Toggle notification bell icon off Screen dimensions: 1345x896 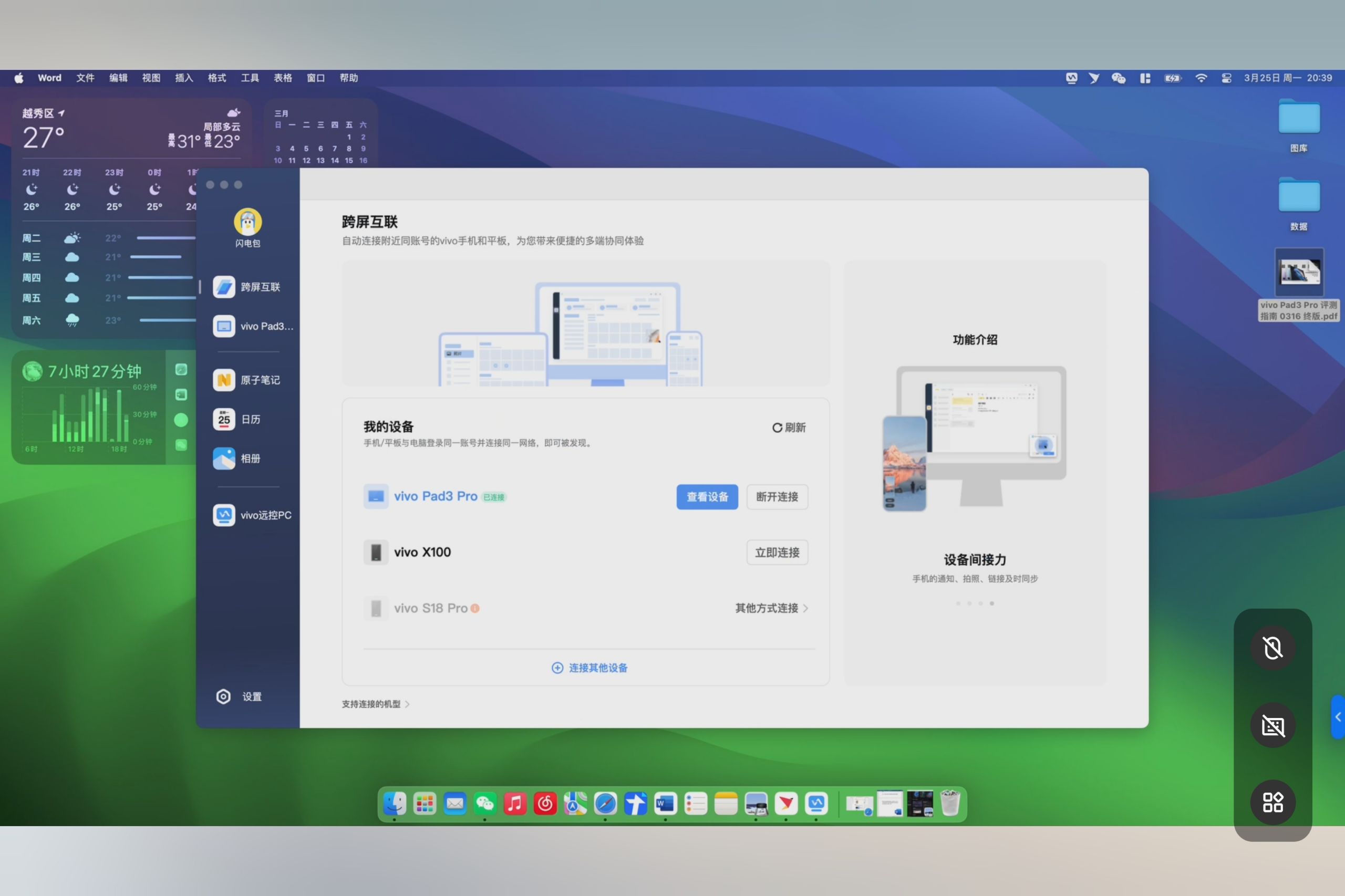point(1273,648)
